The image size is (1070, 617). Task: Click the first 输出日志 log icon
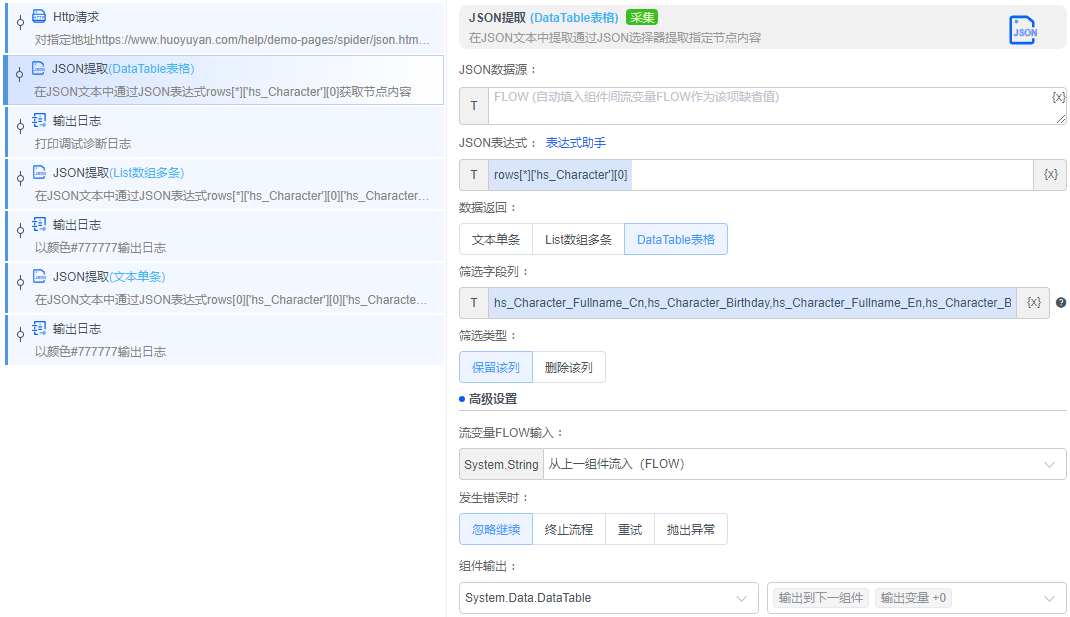(38, 120)
